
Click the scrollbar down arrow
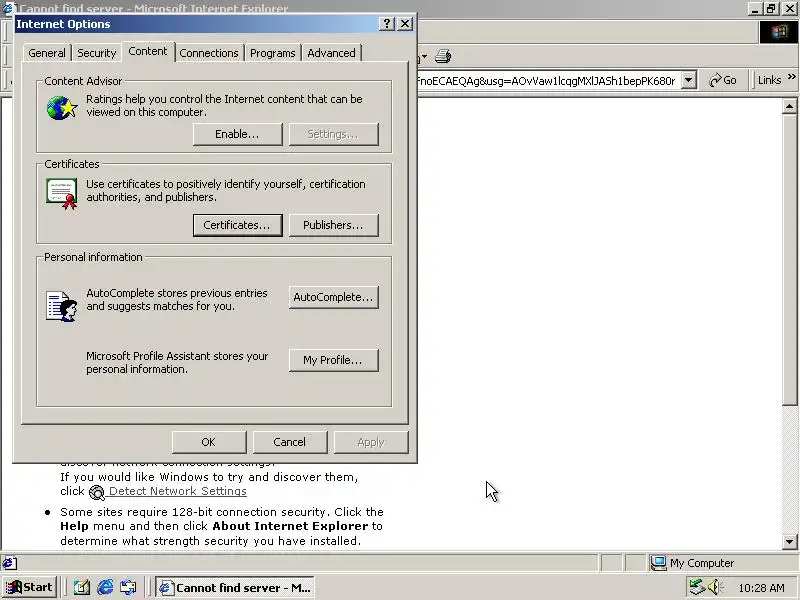(789, 542)
